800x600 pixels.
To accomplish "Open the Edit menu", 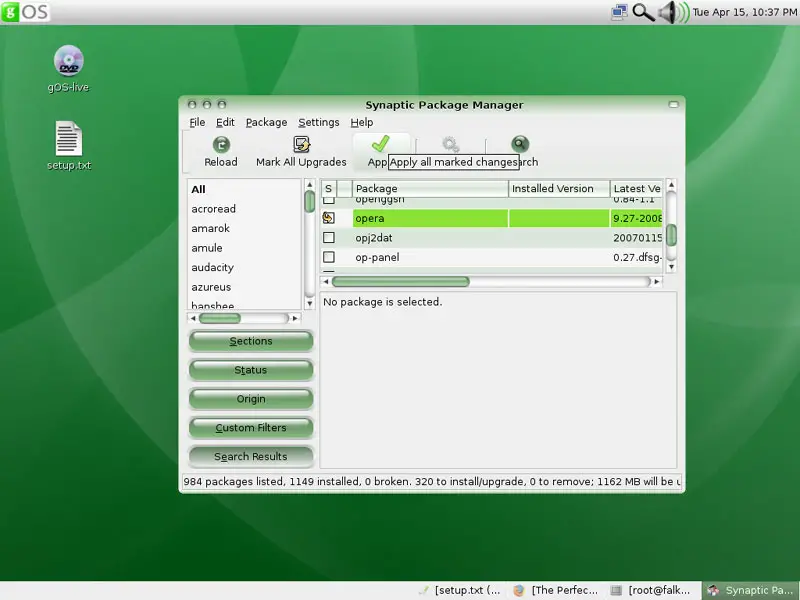I will (x=225, y=122).
